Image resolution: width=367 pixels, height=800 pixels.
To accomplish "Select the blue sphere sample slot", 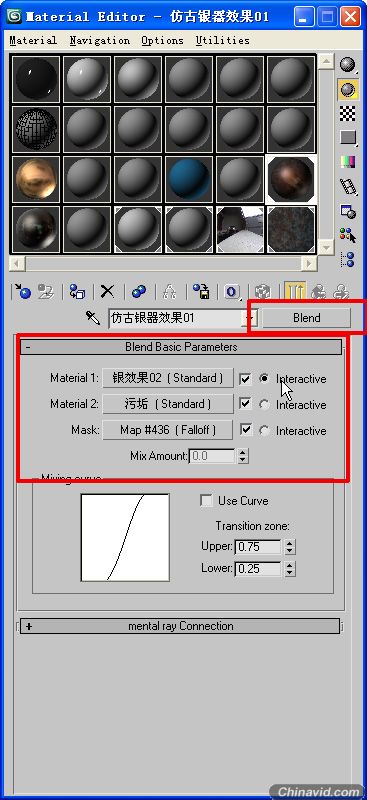I will [188, 179].
